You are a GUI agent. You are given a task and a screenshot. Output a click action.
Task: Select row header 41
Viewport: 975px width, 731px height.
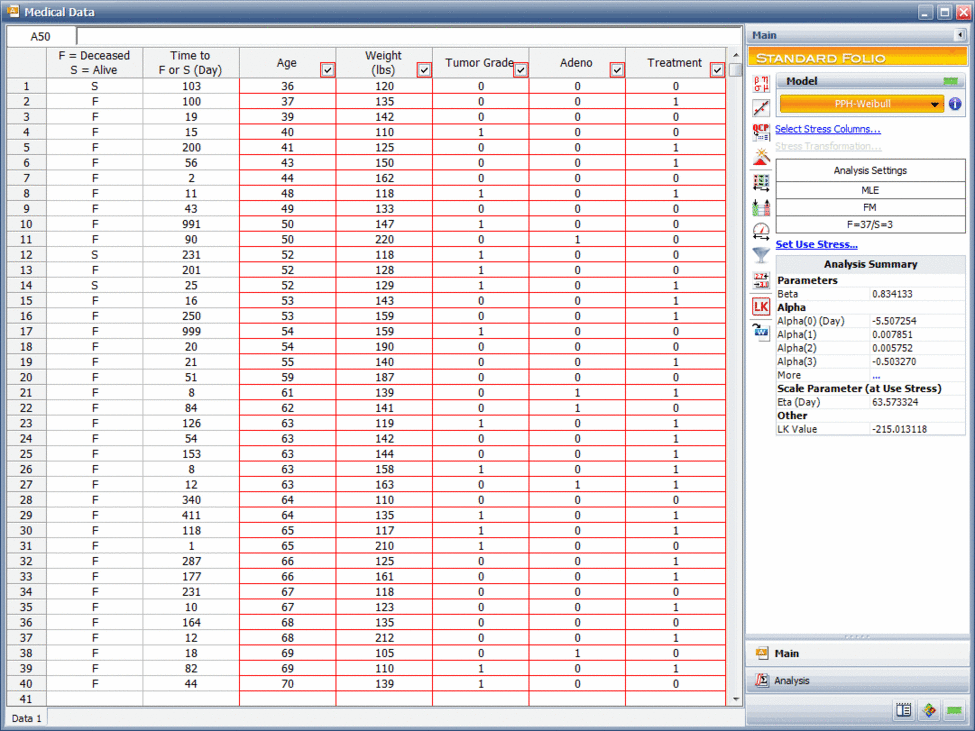[x=26, y=699]
